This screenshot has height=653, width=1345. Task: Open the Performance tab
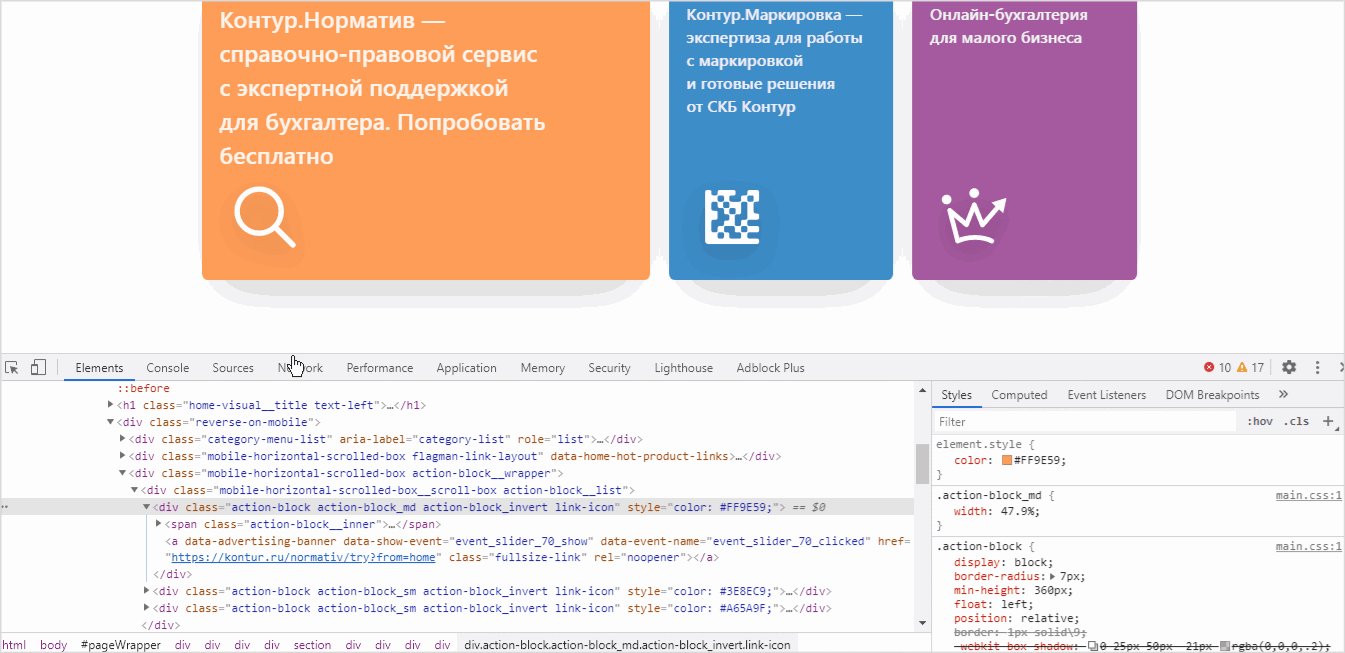tap(380, 368)
